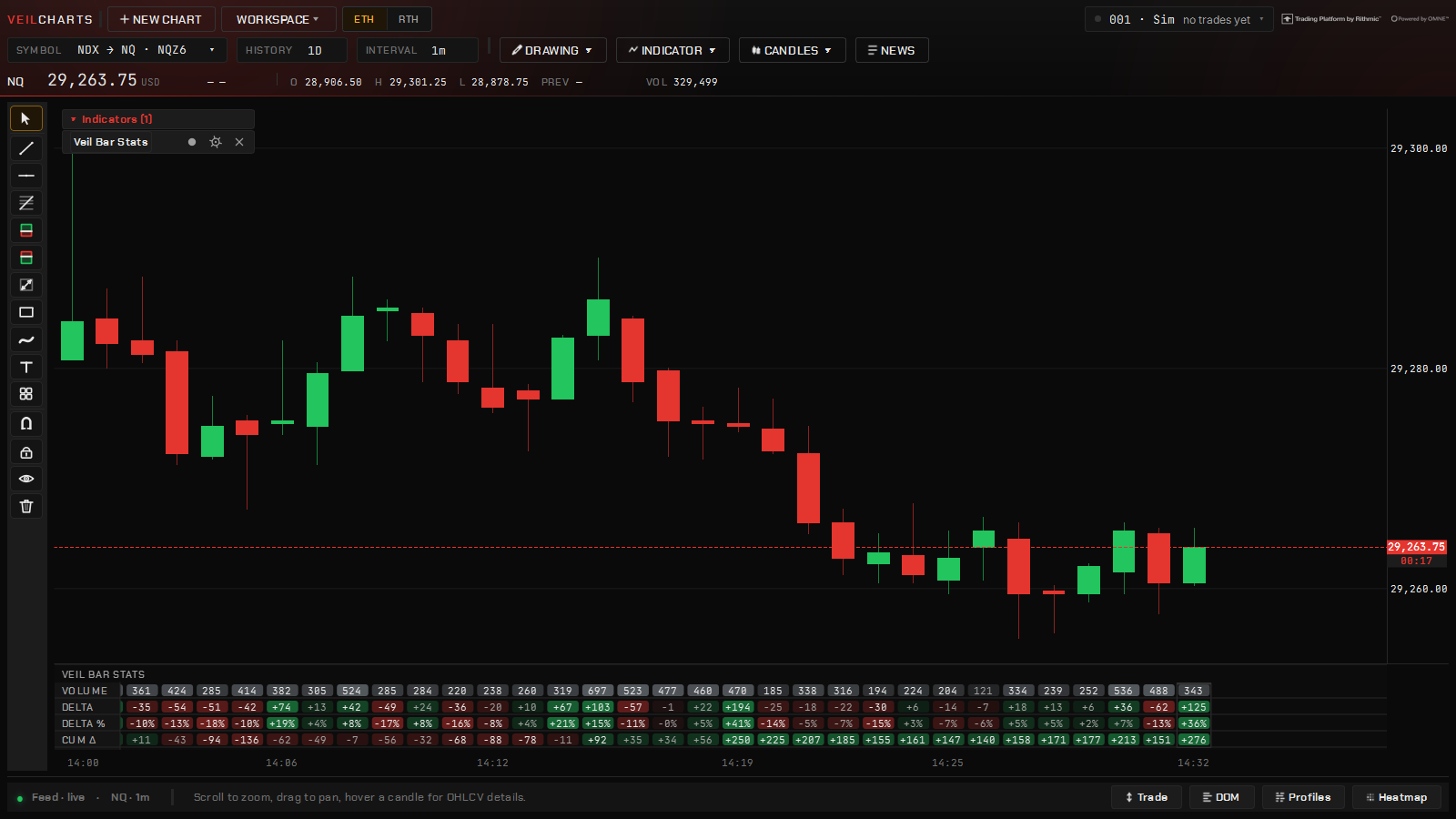1456x819 pixels.
Task: Select the cursor pointer tool
Action: click(x=25, y=119)
